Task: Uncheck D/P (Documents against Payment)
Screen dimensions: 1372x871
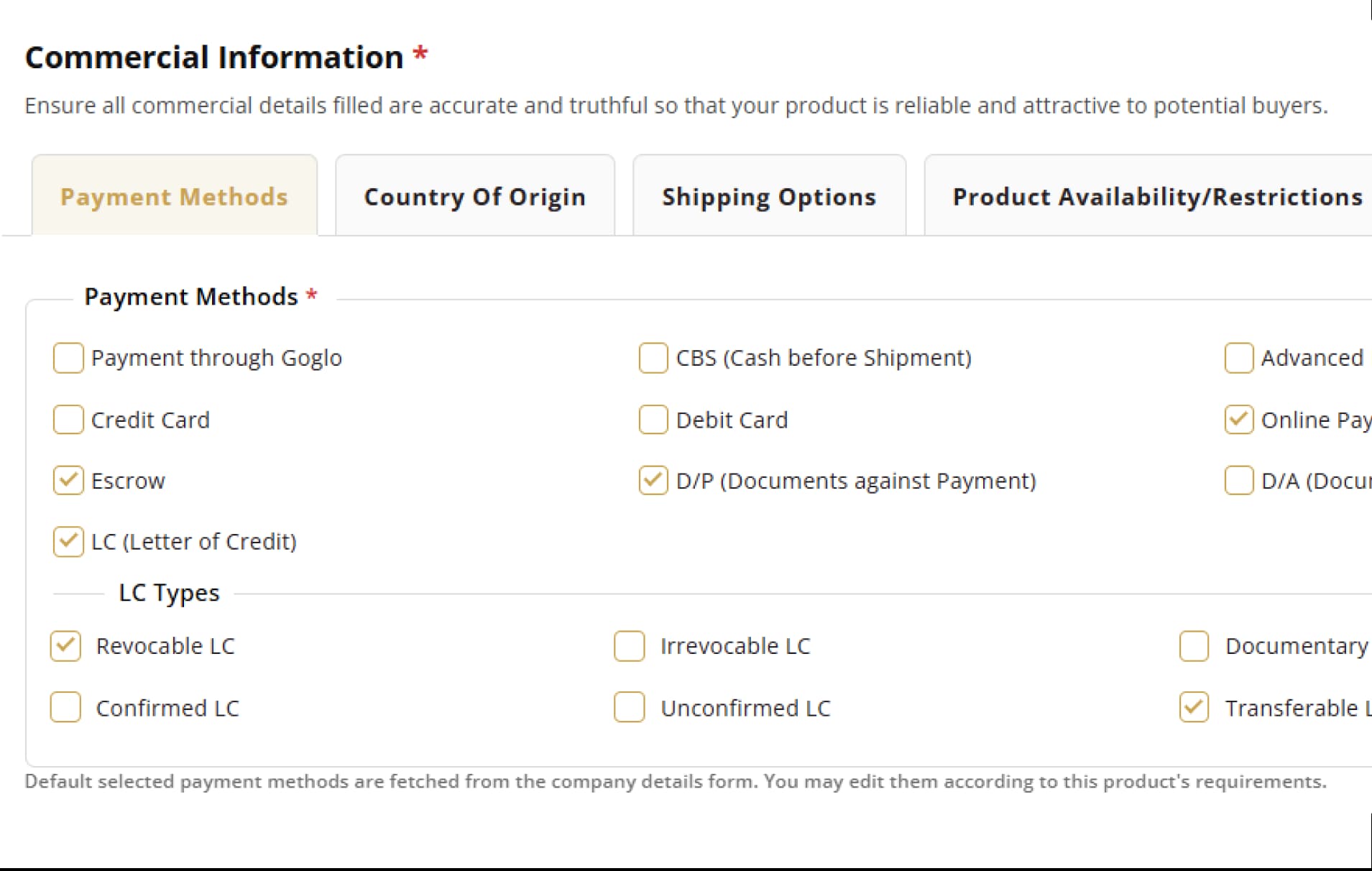Action: pos(653,480)
